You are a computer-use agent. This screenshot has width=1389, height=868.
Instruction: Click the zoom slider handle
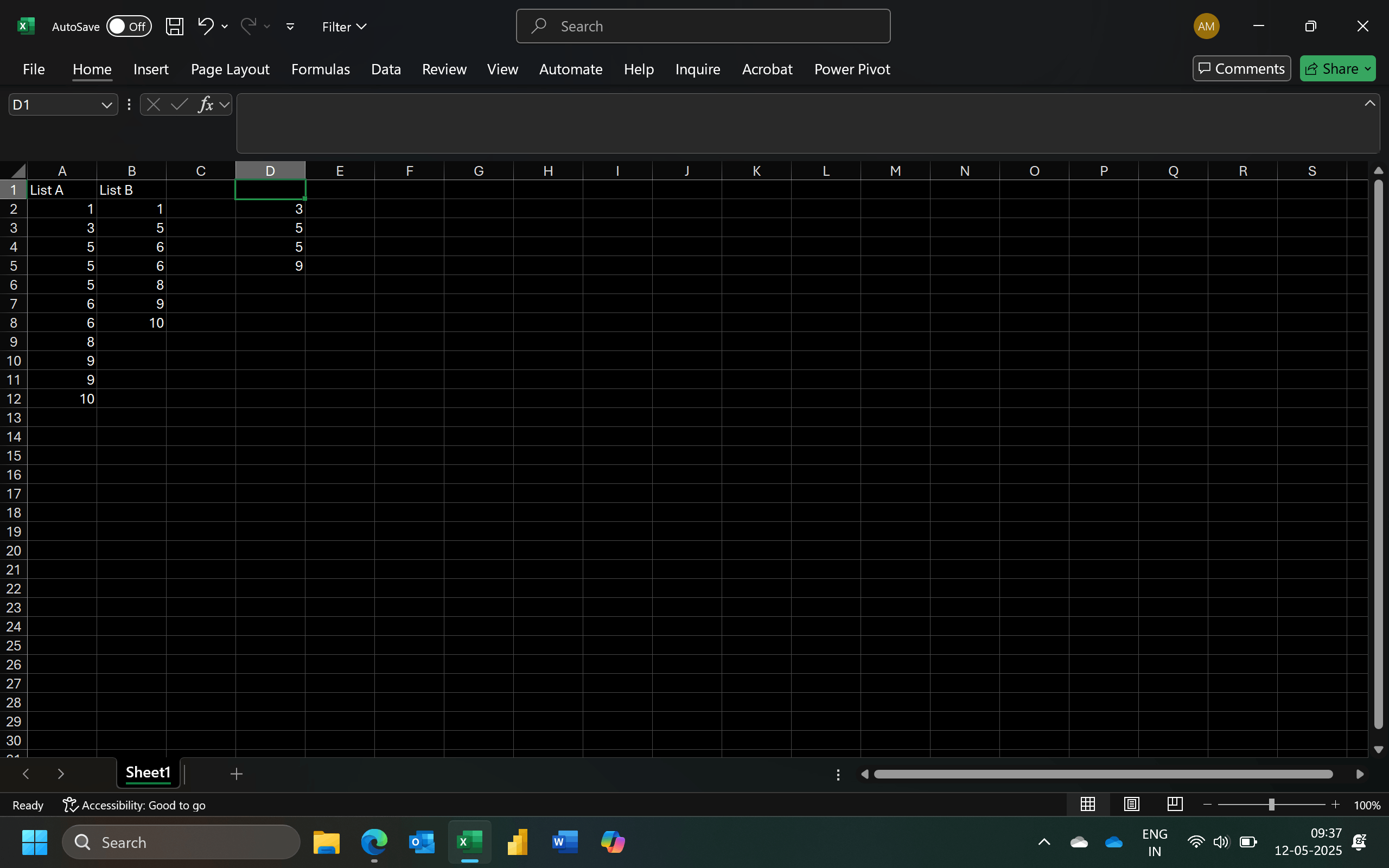tap(1271, 805)
